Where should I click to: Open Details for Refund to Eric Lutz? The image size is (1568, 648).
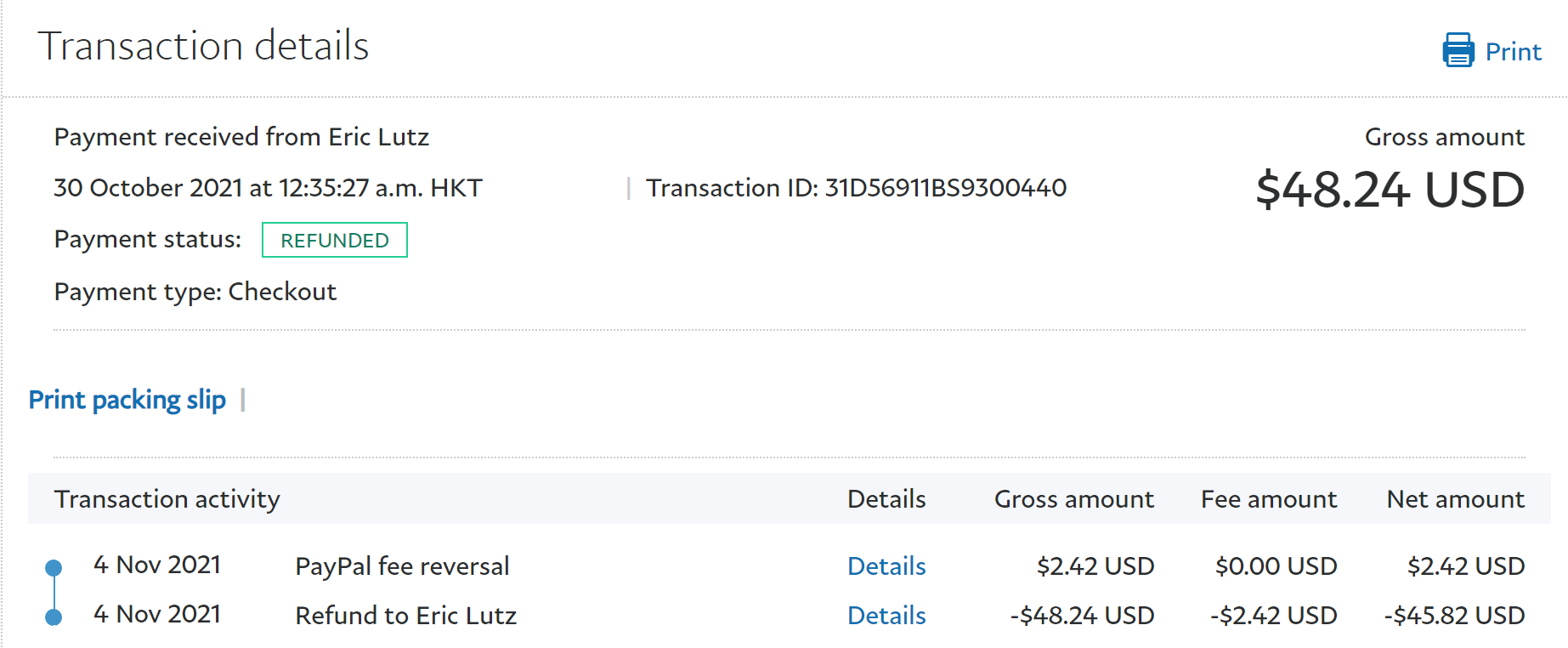click(x=886, y=616)
